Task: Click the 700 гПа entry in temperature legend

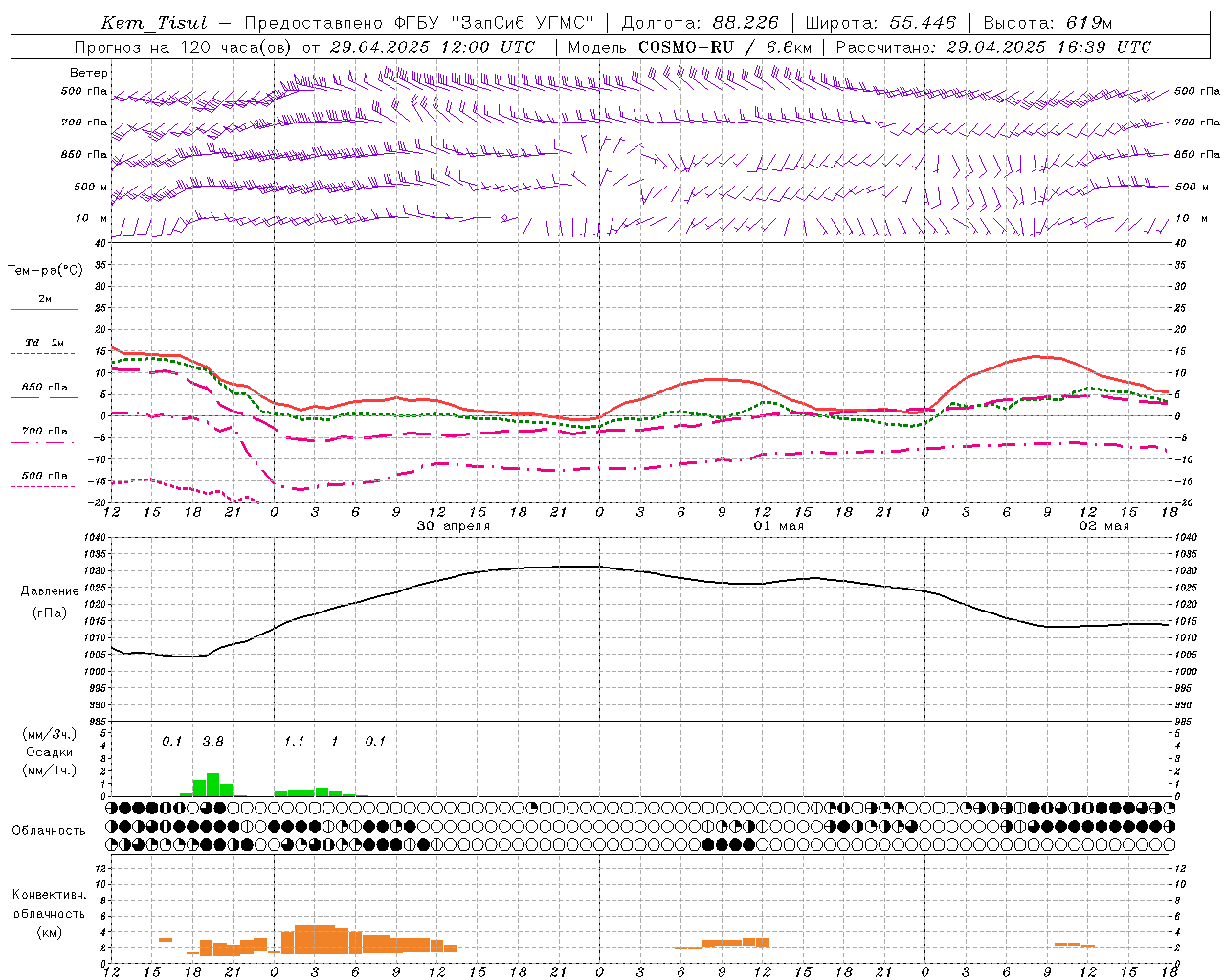Action: tap(44, 432)
